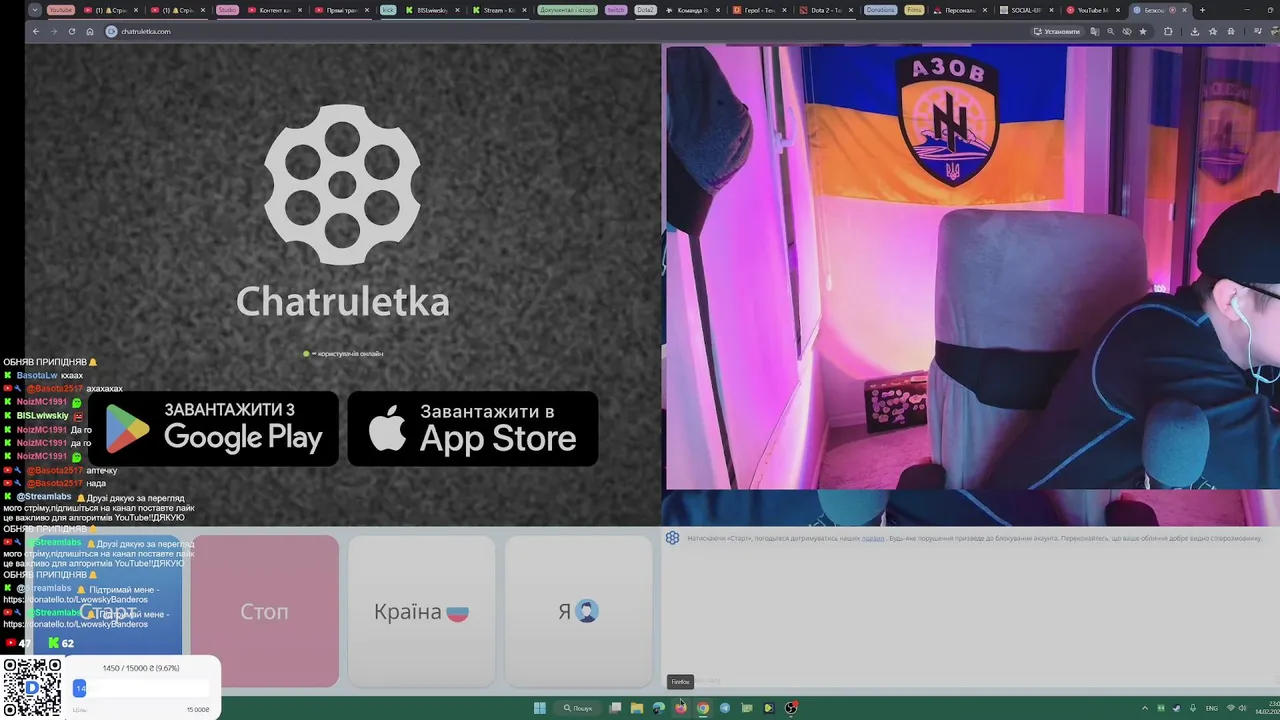
Task: Open File Explorer from the taskbar
Action: 637,708
